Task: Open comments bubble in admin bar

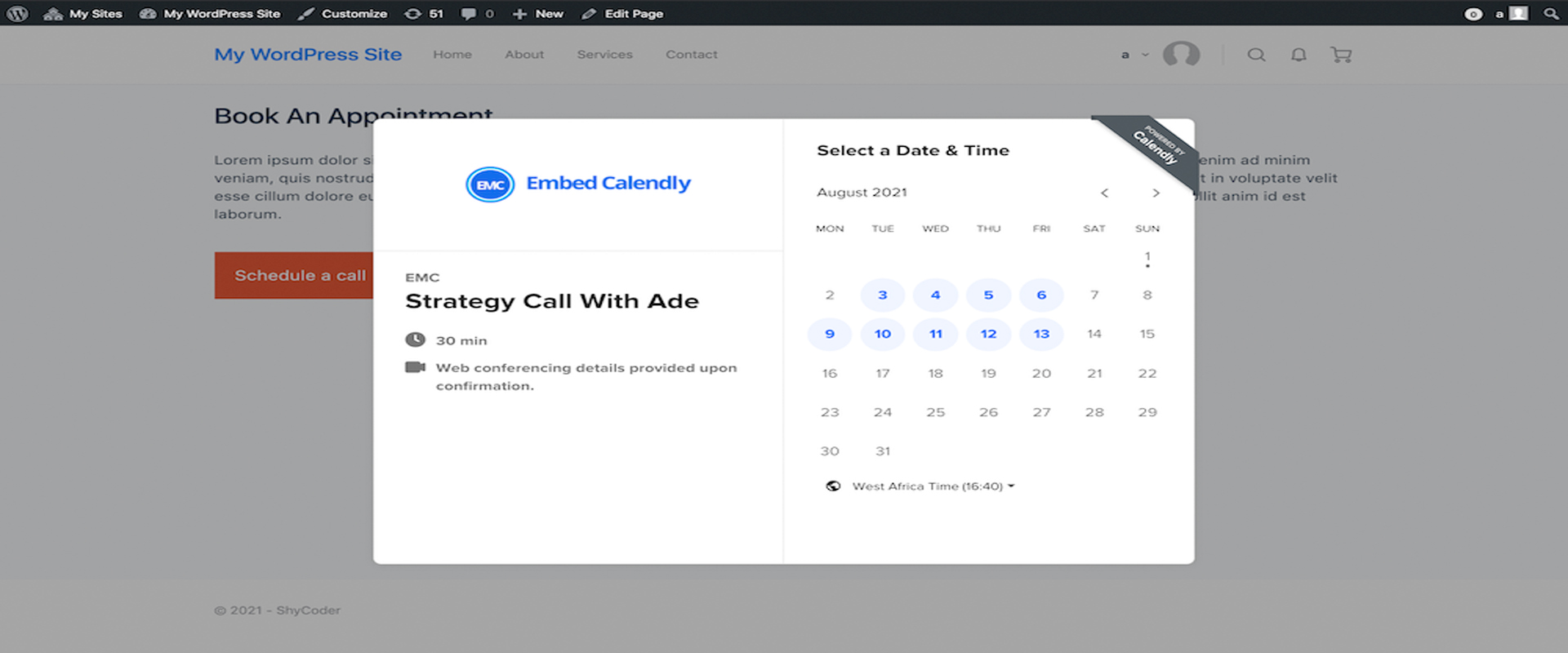Action: (x=477, y=13)
